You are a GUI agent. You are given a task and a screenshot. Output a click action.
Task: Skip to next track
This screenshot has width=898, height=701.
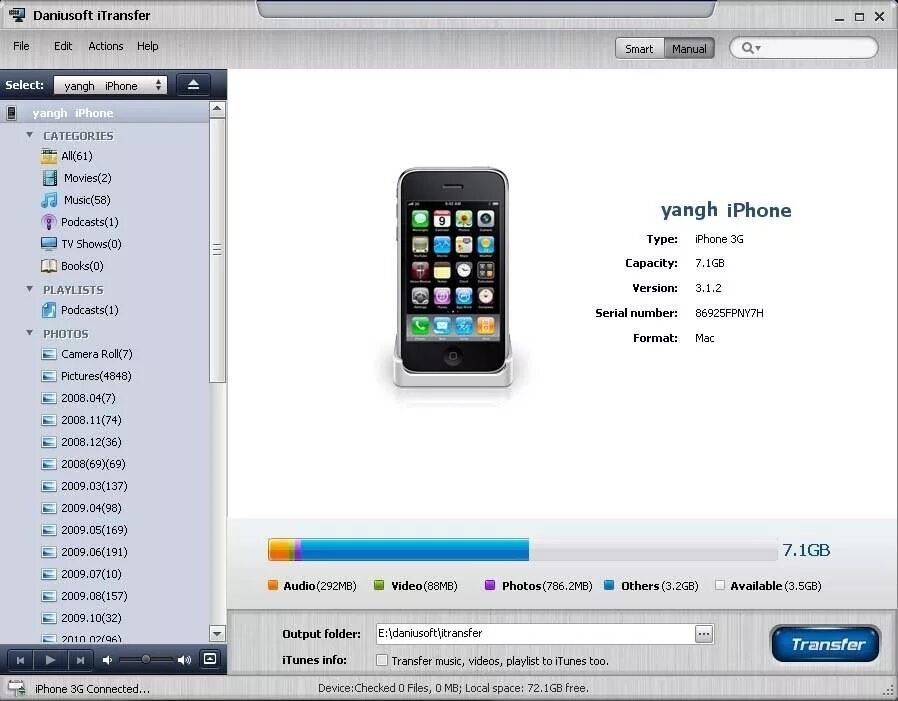click(x=80, y=660)
